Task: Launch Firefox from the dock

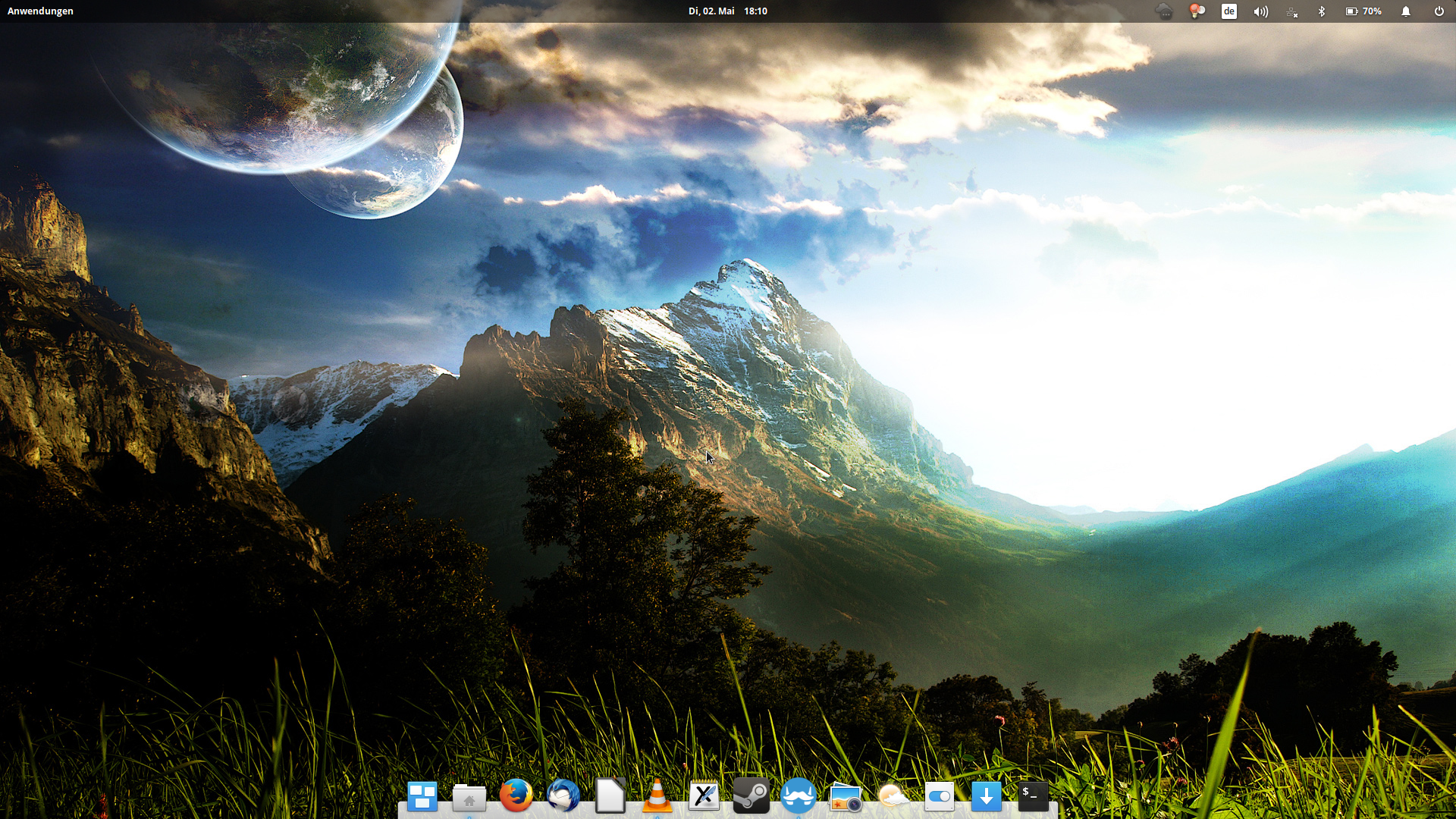Action: 516,796
